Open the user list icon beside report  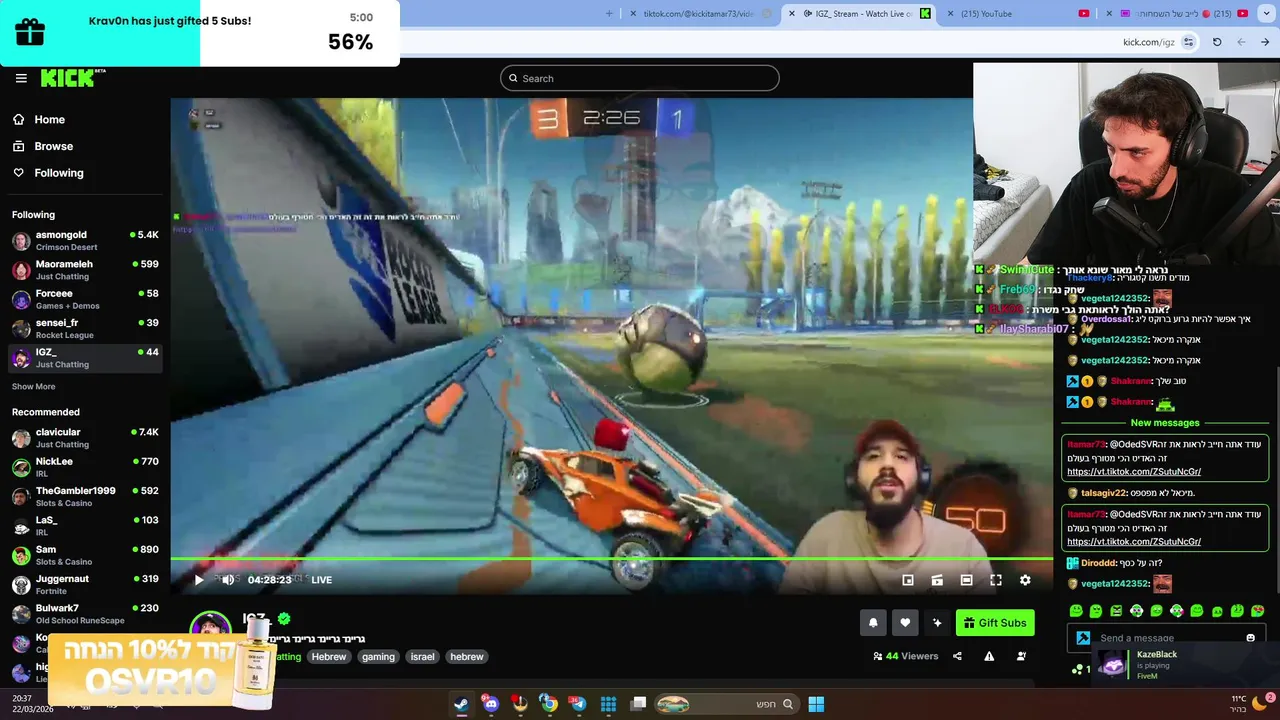click(x=1021, y=656)
